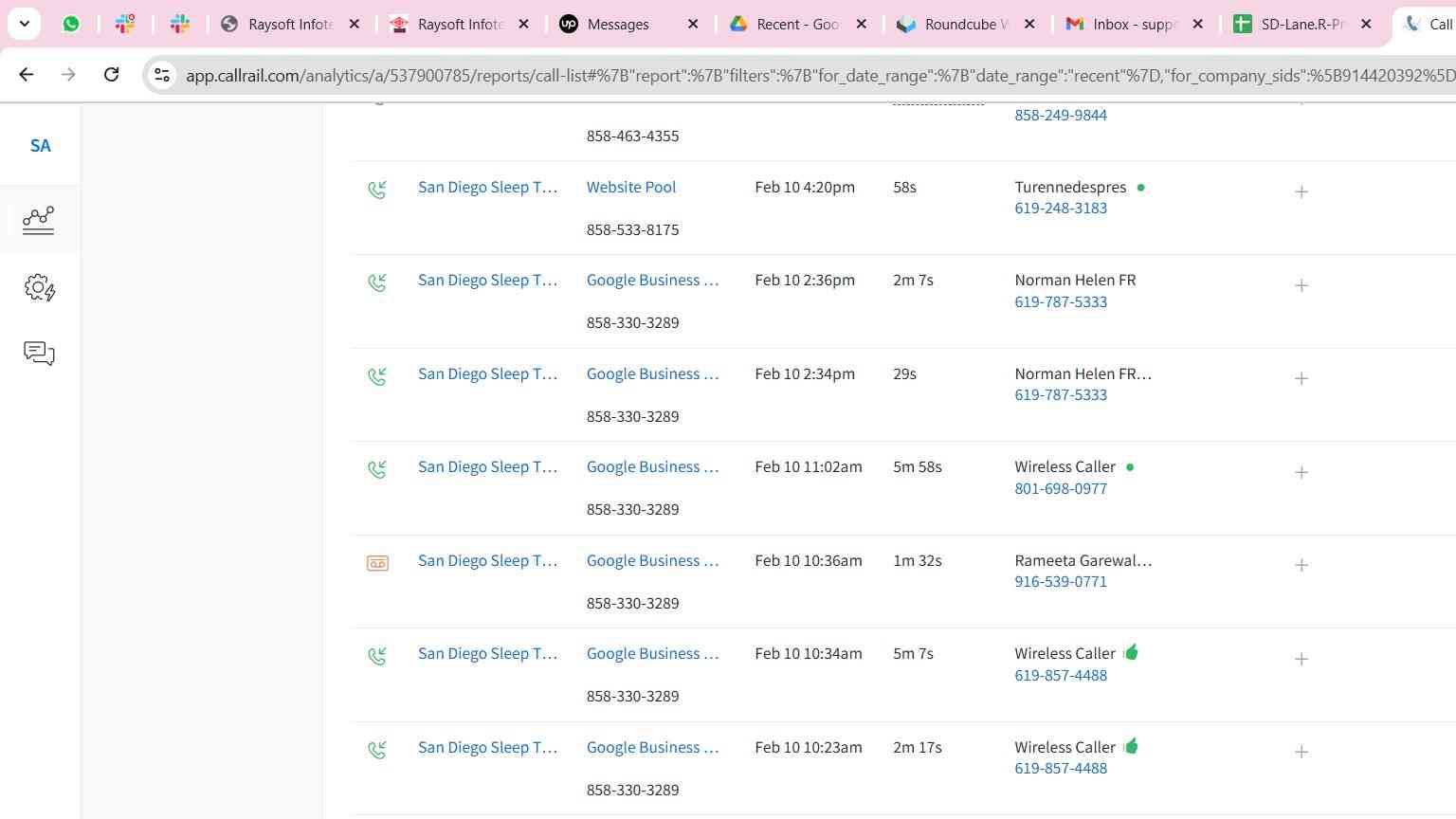This screenshot has height=819, width=1456.
Task: Select tracking number 858-463-4355
Action: [x=632, y=136]
